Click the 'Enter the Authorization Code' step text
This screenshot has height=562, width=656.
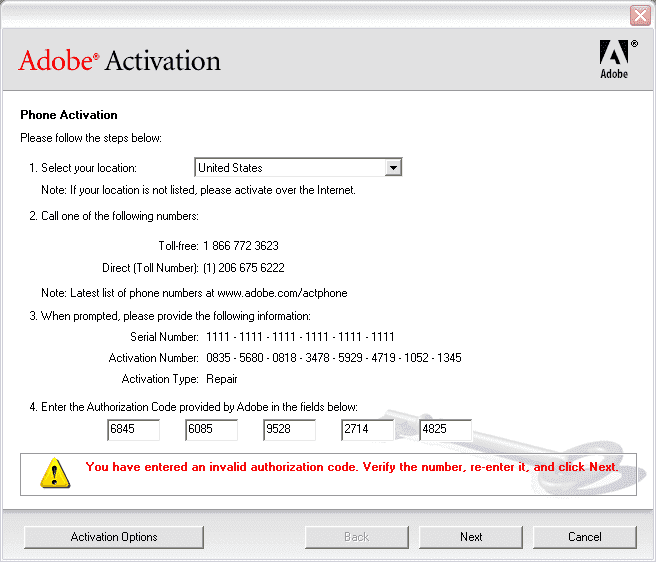193,407
